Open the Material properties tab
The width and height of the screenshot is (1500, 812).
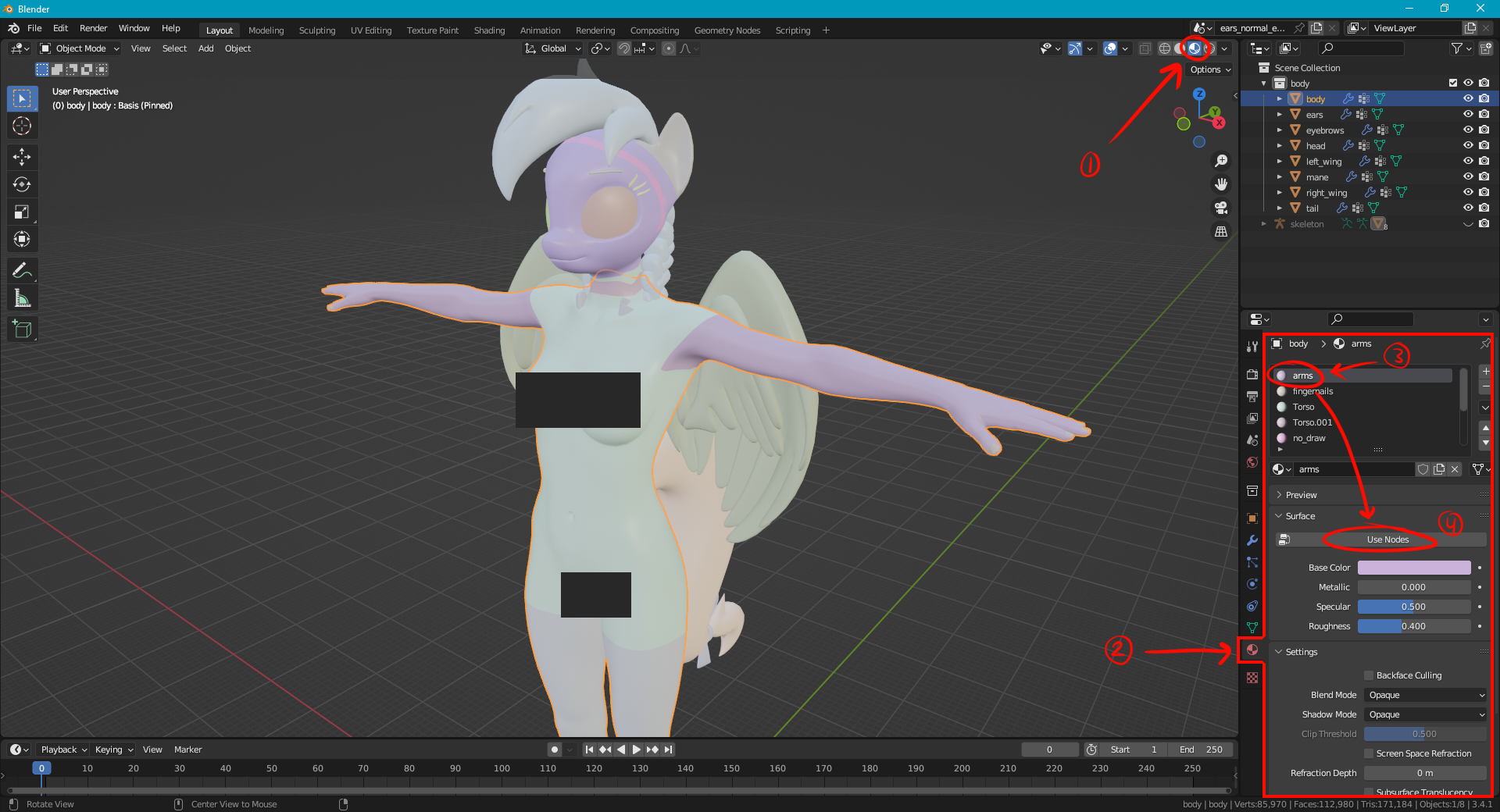tap(1252, 650)
